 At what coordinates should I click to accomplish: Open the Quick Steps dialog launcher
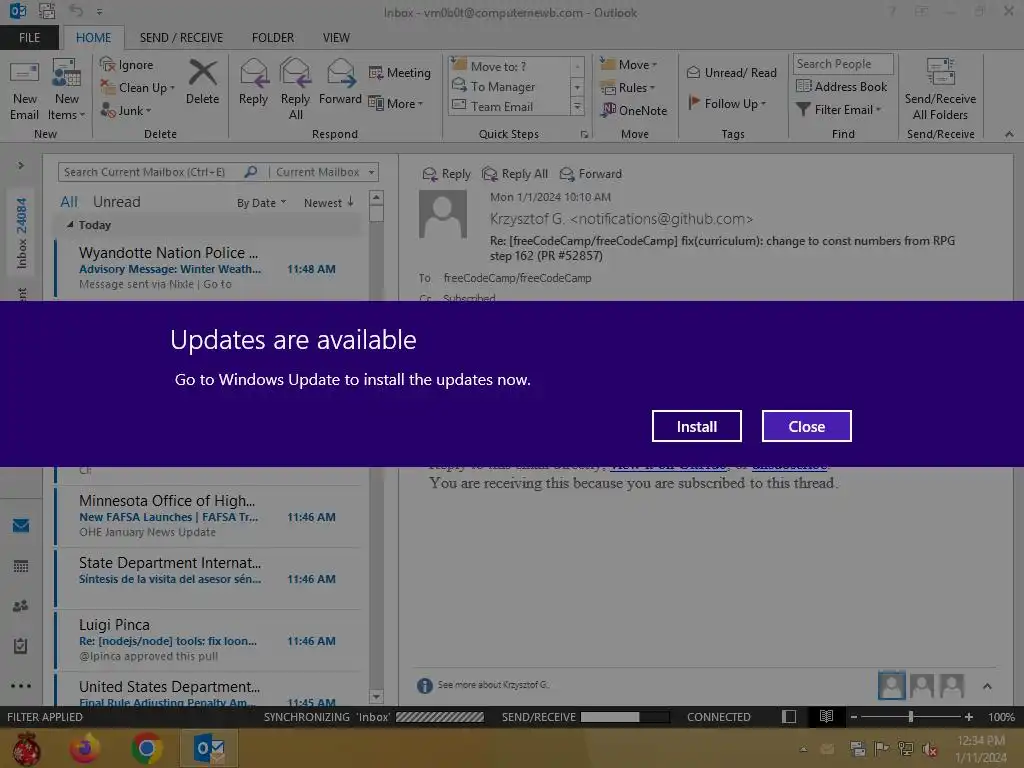coord(584,135)
